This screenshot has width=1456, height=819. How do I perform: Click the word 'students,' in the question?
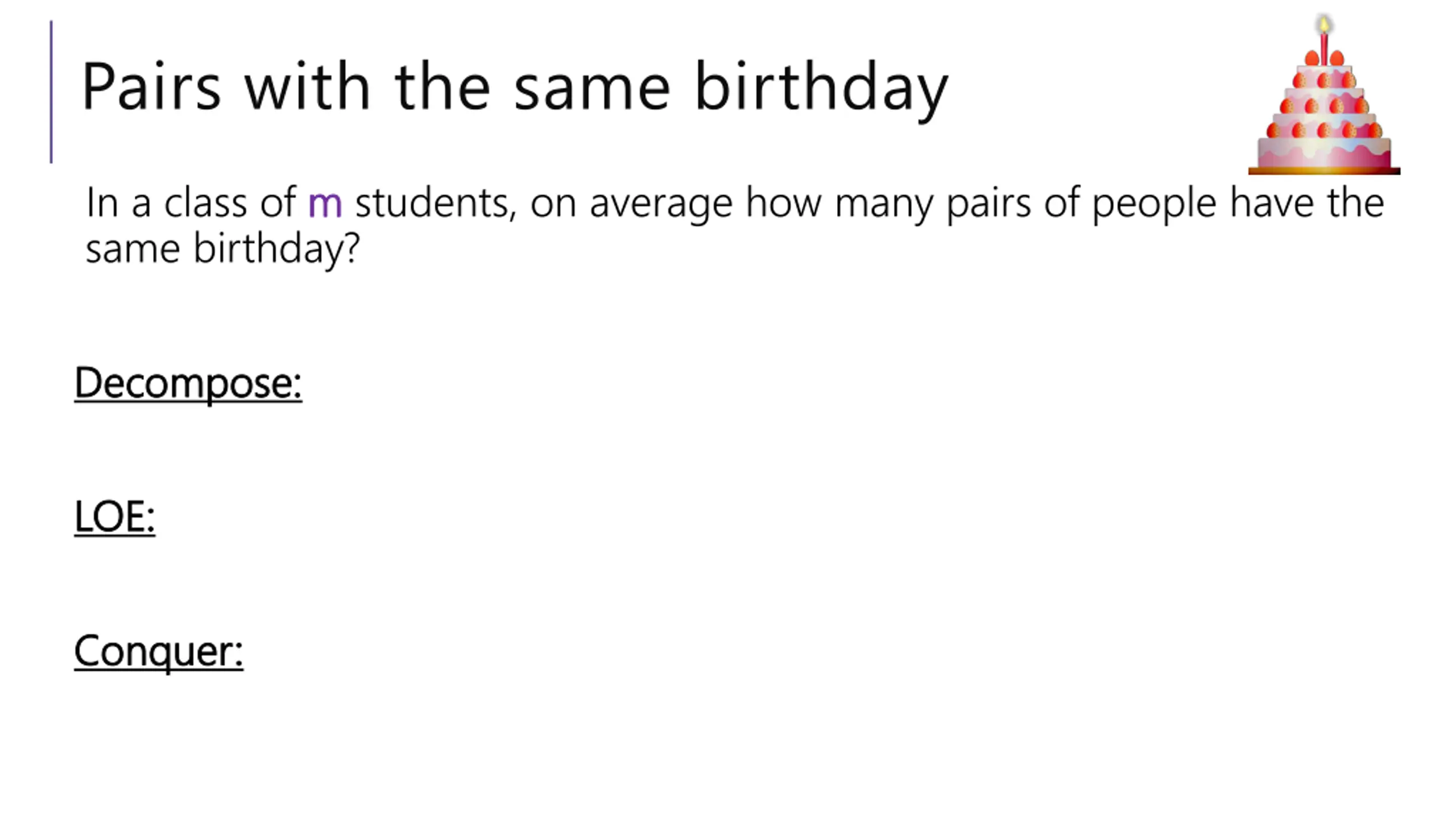tap(436, 202)
